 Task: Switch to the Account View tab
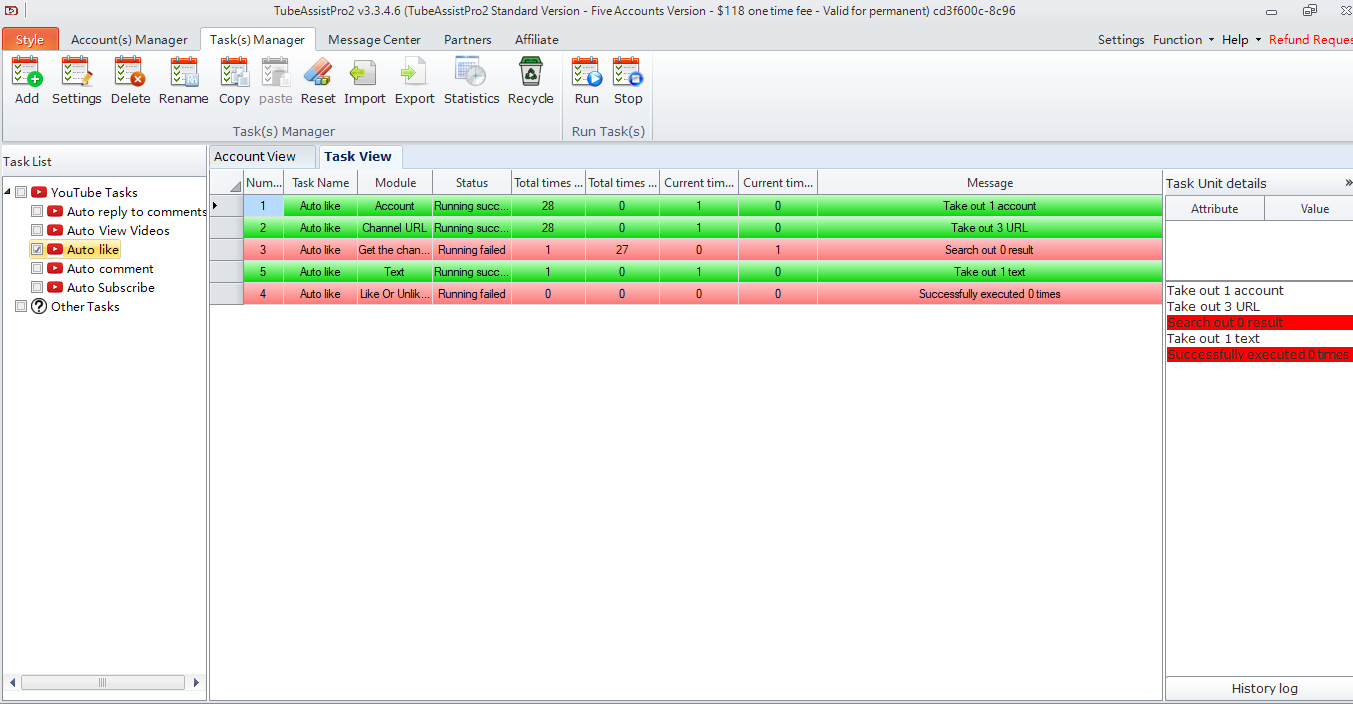[x=255, y=157]
